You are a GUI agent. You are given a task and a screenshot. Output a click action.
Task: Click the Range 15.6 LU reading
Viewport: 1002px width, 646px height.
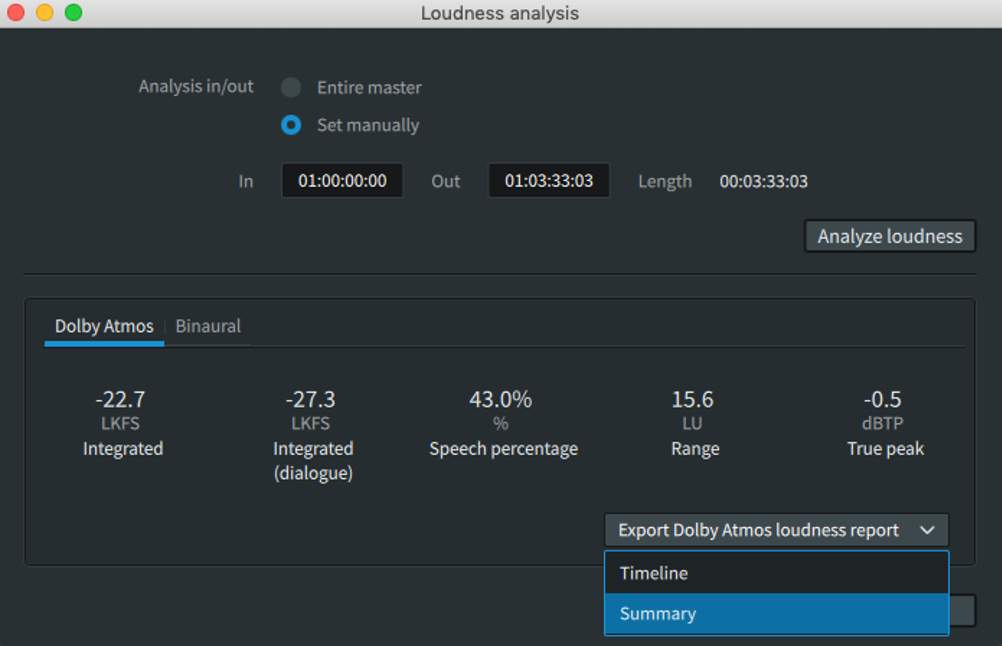pyautogui.click(x=693, y=400)
